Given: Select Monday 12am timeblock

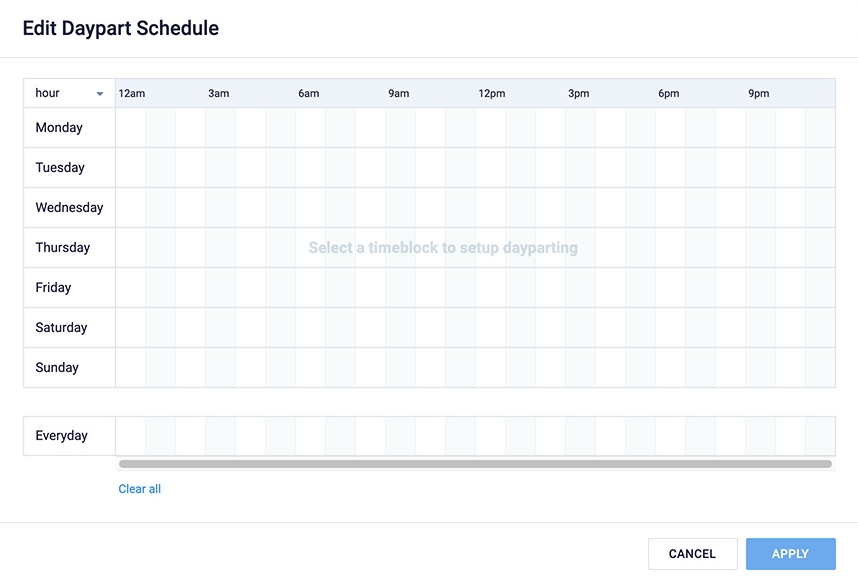Looking at the screenshot, I should 131,128.
